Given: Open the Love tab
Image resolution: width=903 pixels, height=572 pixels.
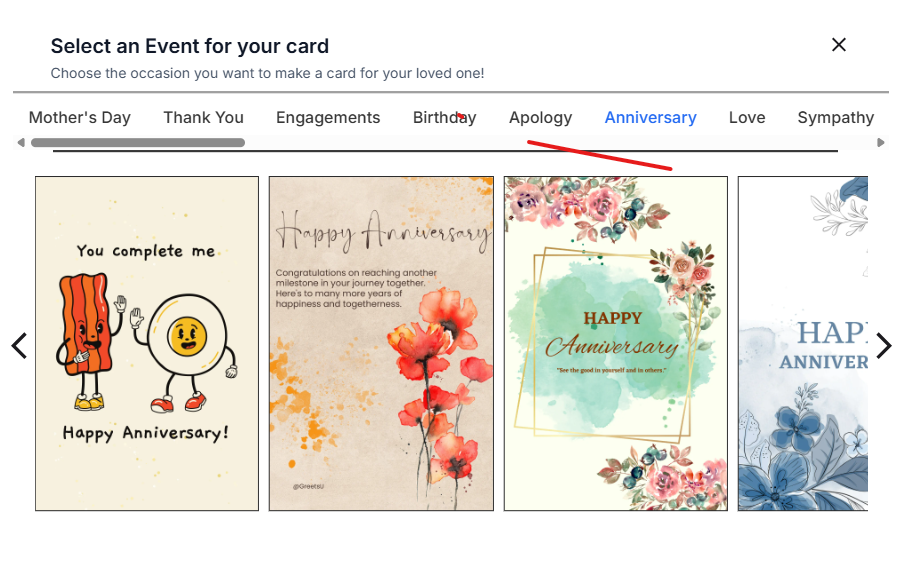Looking at the screenshot, I should click(x=747, y=117).
